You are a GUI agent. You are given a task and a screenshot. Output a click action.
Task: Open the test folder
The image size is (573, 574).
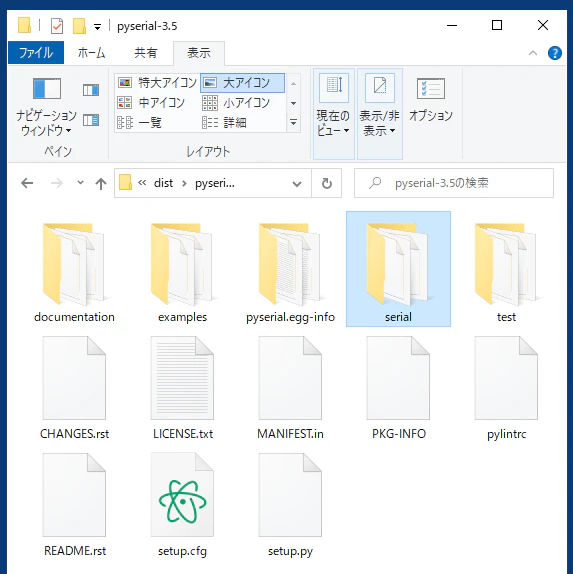506,273
